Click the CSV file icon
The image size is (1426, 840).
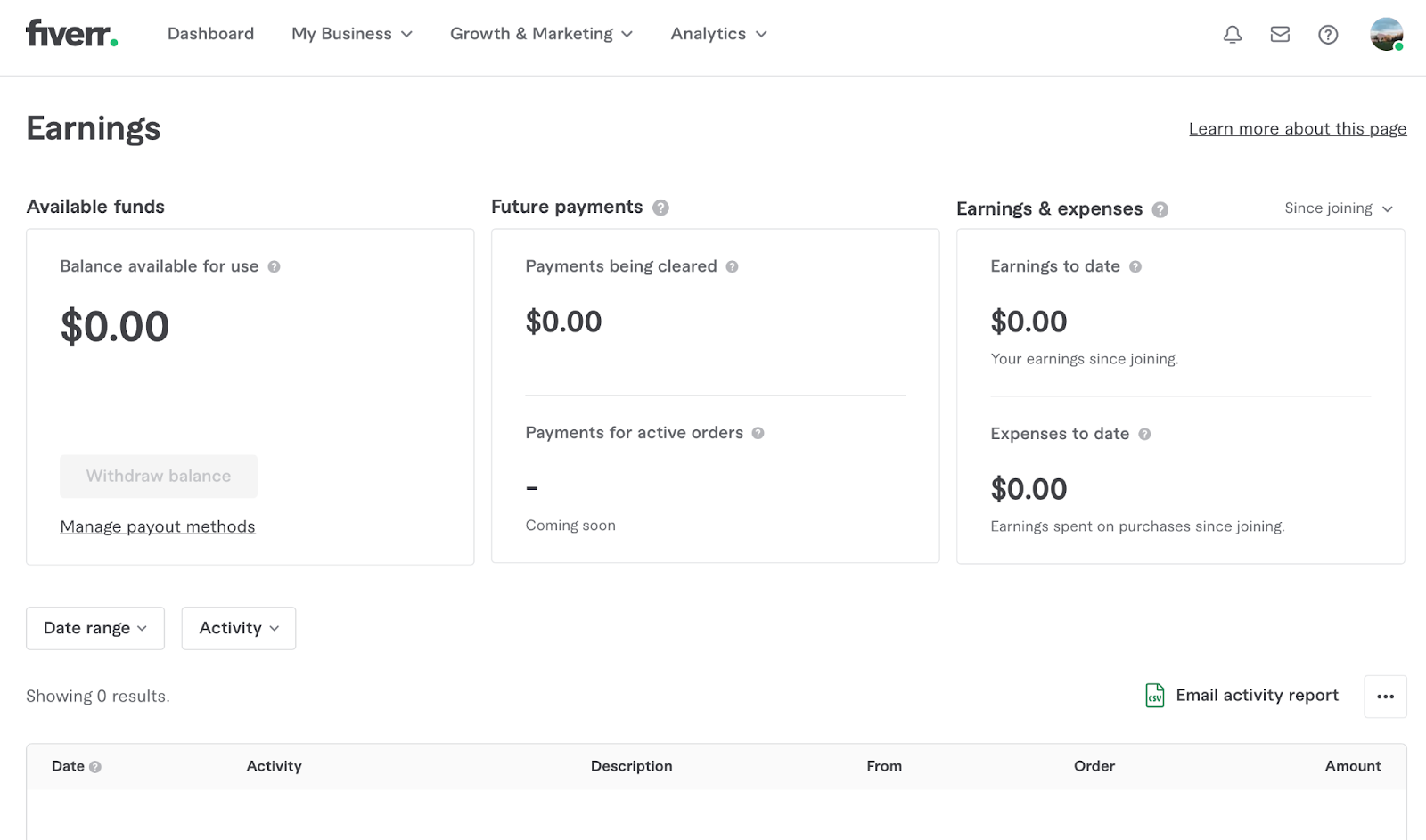pos(1154,696)
